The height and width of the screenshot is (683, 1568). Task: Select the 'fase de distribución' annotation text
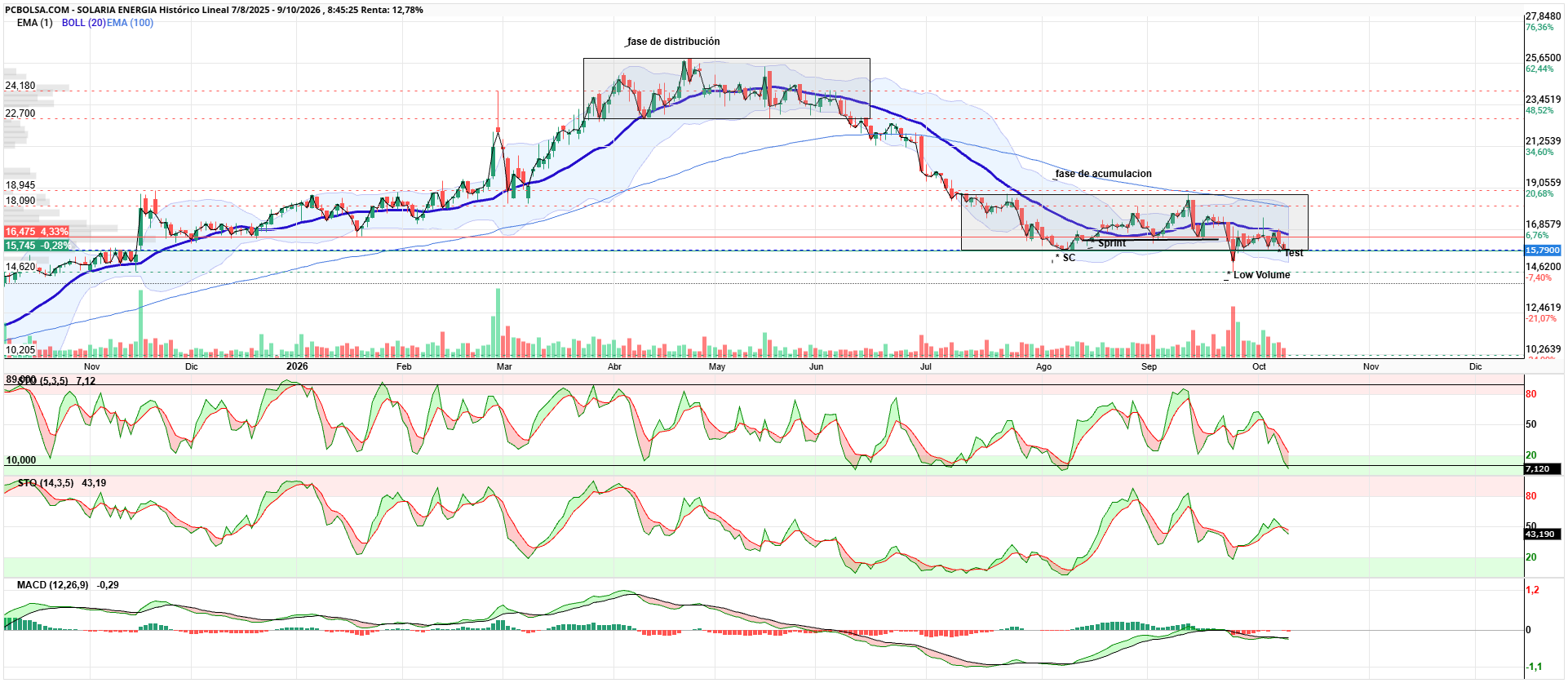point(673,42)
